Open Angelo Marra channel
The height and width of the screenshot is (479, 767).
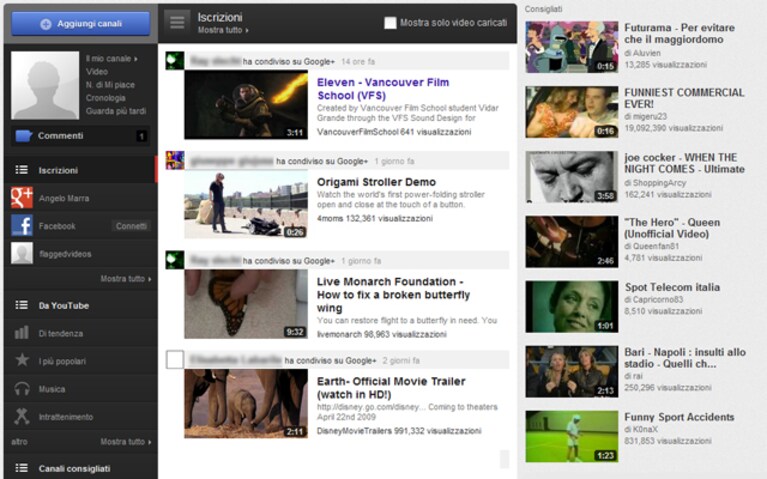tap(64, 198)
